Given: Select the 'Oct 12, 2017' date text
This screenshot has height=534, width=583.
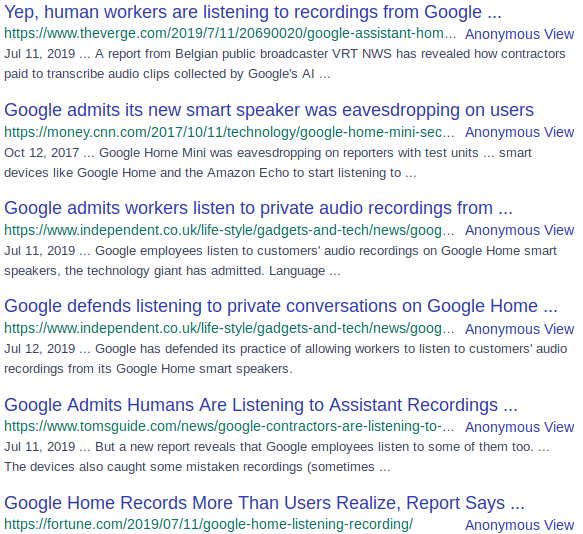Looking at the screenshot, I should coord(41,153).
